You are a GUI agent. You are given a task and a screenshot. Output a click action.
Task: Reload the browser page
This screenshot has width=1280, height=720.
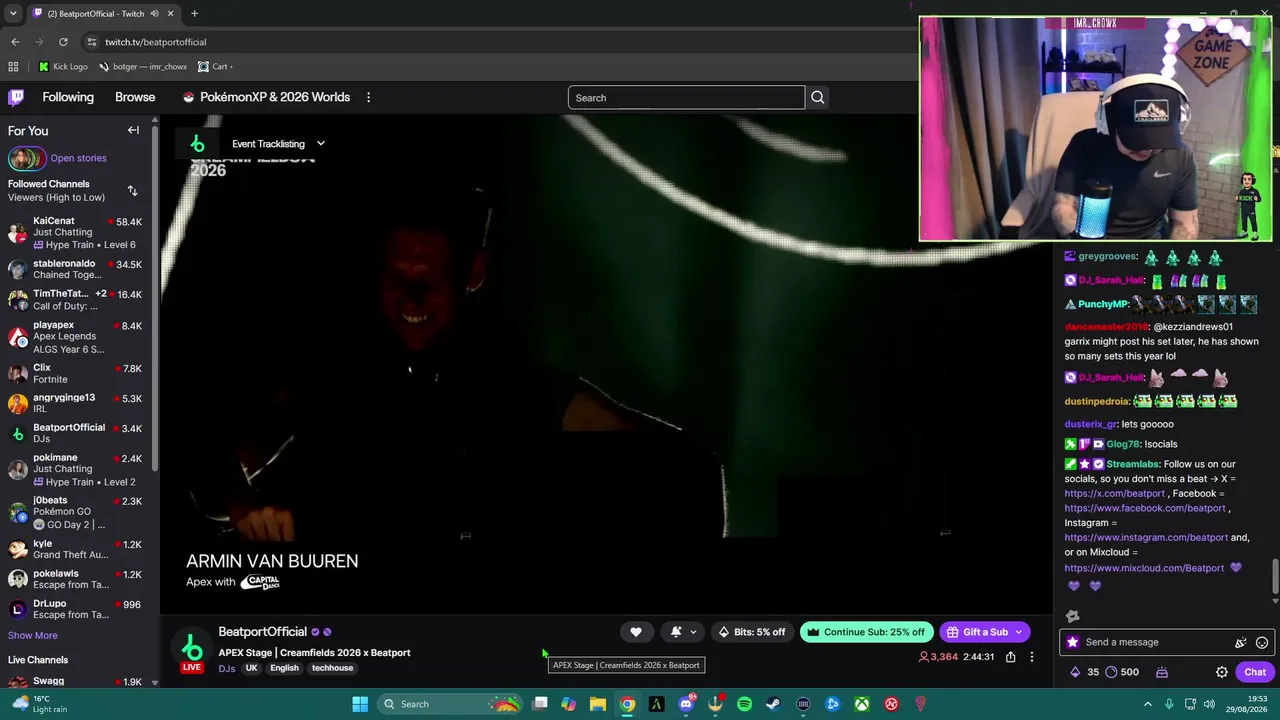point(63,42)
